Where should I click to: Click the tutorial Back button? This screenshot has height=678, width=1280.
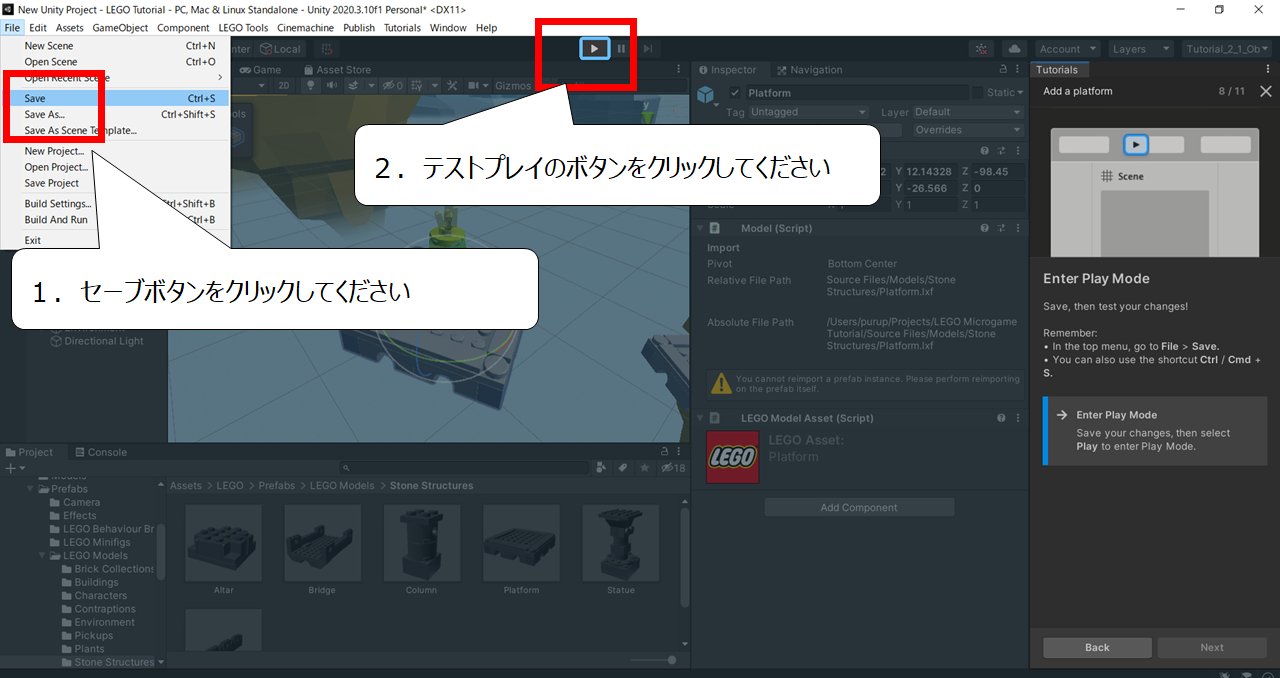coord(1097,647)
